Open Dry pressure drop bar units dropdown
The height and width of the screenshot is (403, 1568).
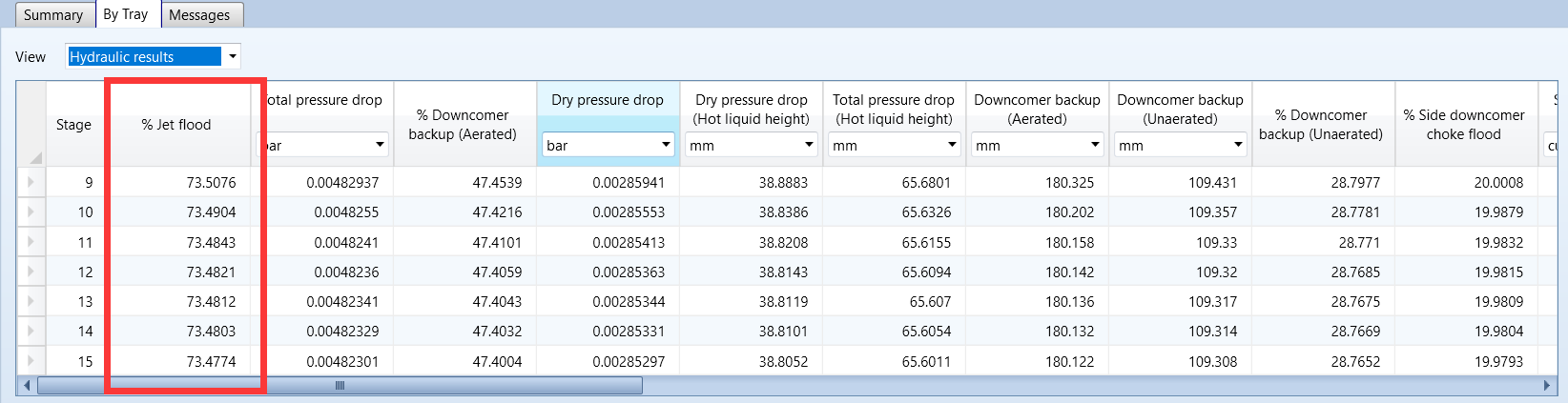click(666, 145)
